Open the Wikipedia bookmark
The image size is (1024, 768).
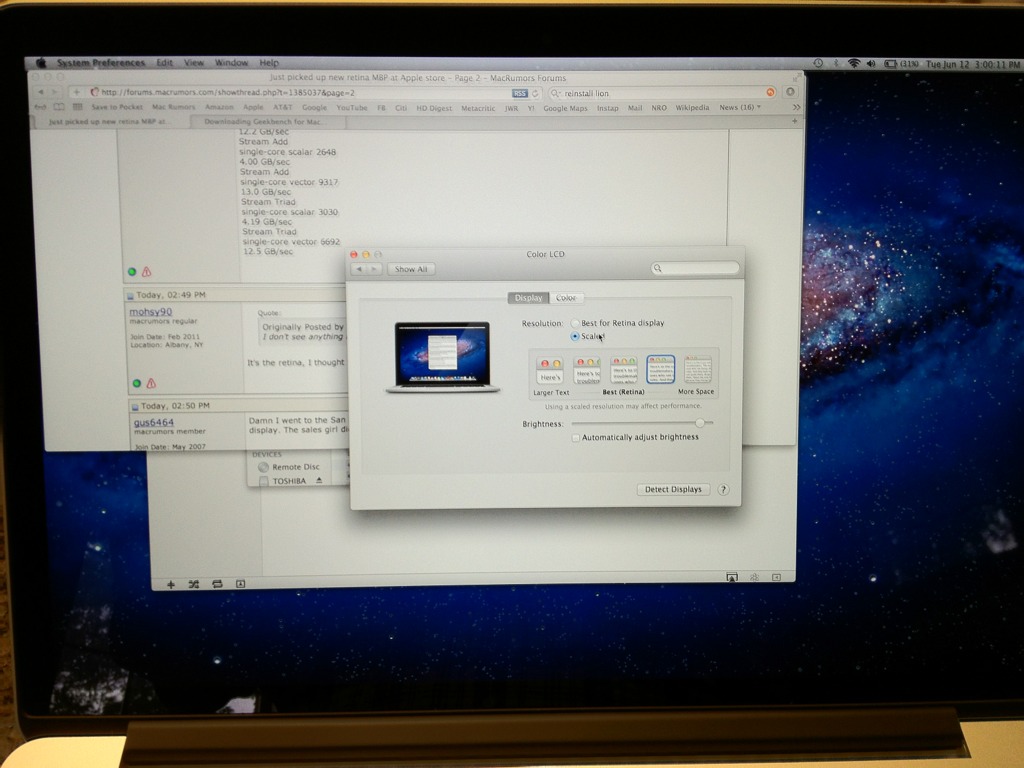tap(692, 108)
